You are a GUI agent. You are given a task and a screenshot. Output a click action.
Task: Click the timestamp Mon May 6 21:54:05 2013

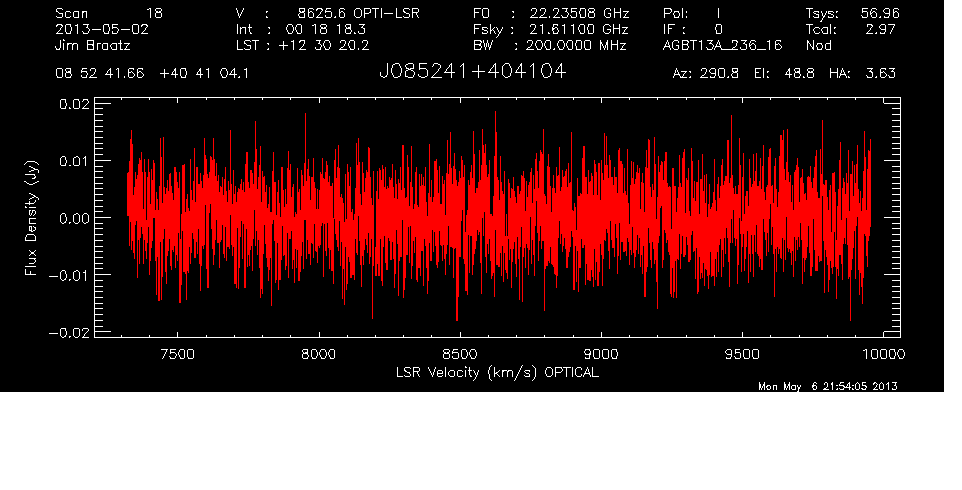828,386
